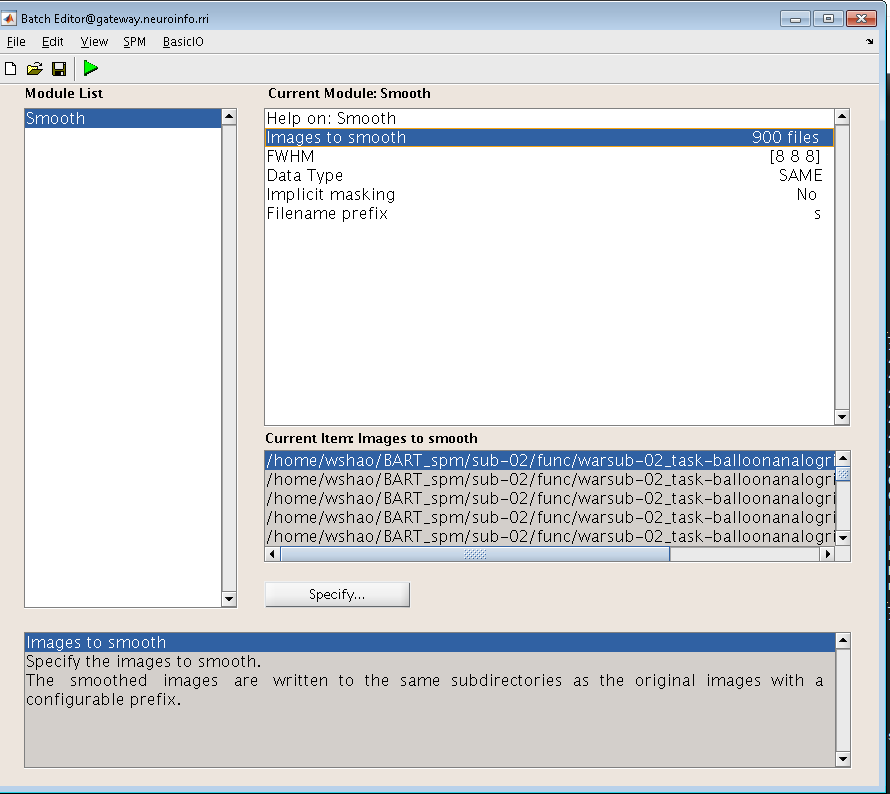The image size is (890, 794).
Task: Click left arrow of file list horizontal scrollbar
Action: pos(272,554)
